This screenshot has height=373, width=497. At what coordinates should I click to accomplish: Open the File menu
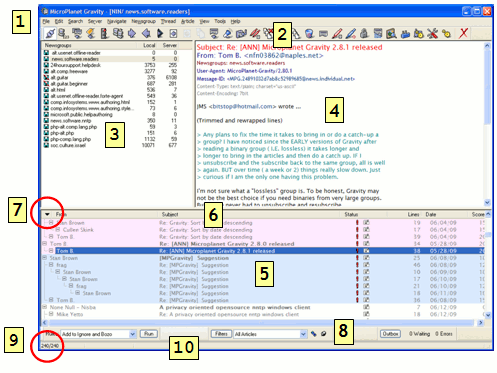click(46, 21)
